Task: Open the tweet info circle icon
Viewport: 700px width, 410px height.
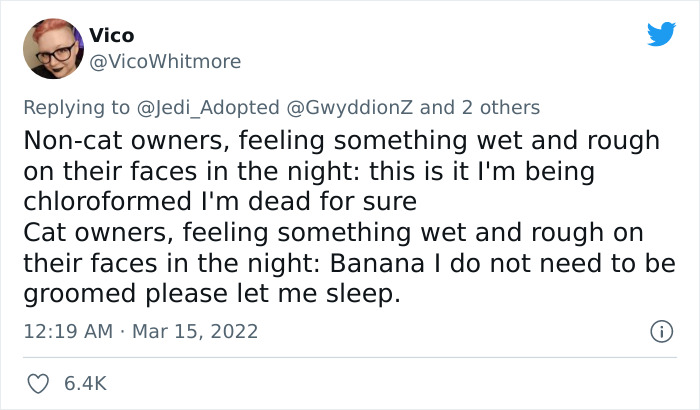Action: click(x=659, y=330)
